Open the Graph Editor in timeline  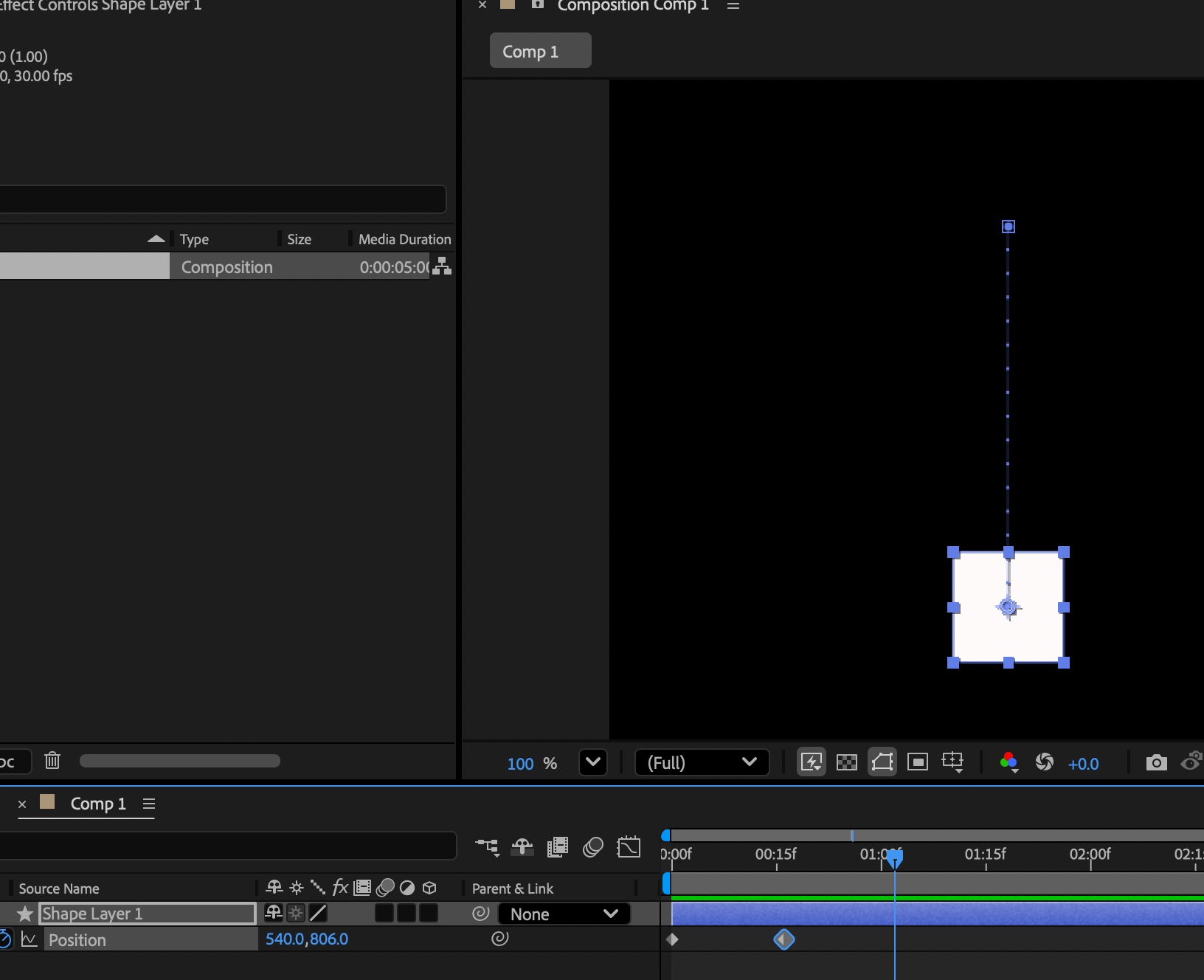coord(629,847)
